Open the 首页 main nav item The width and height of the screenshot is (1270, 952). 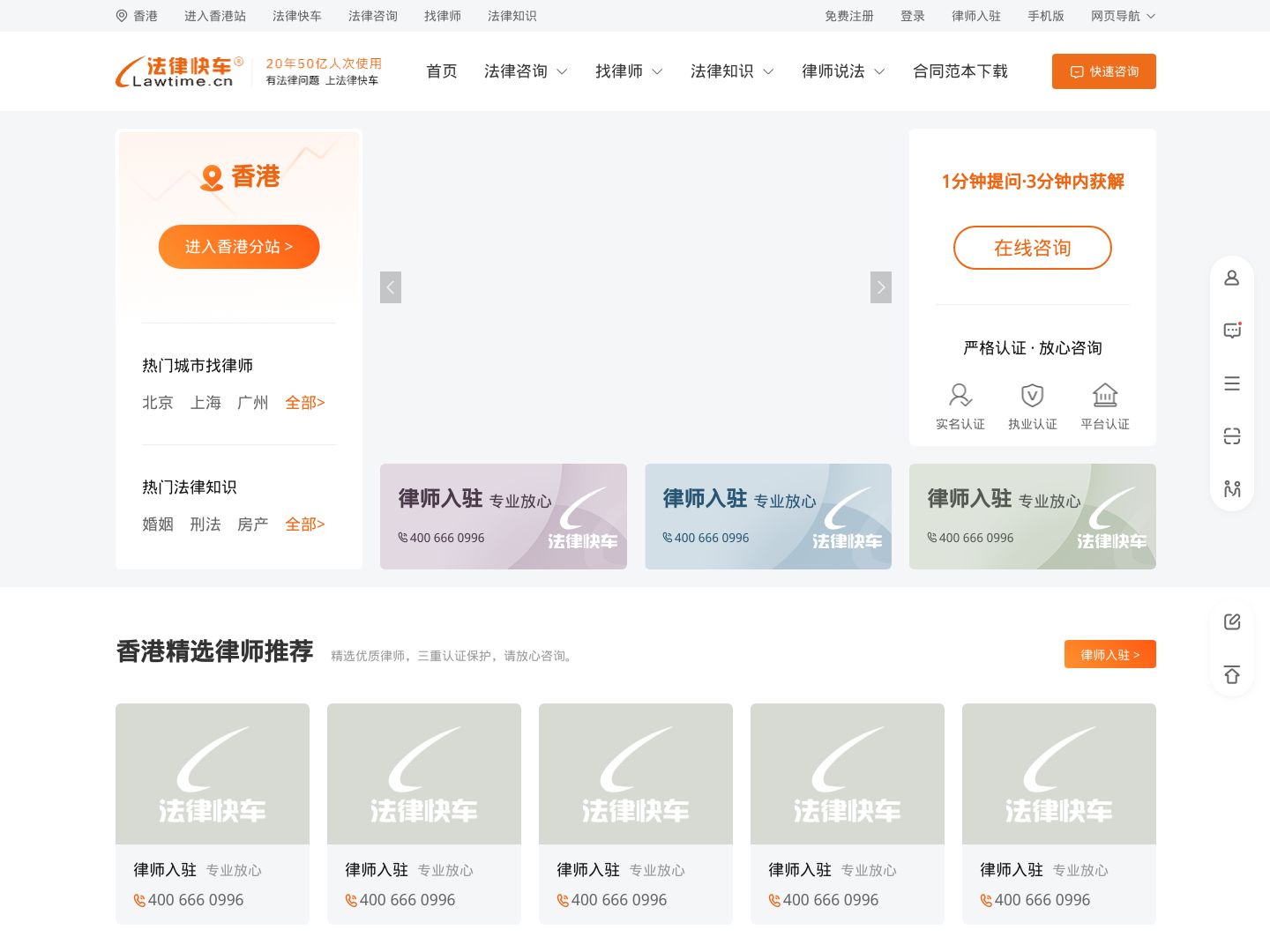pos(442,71)
